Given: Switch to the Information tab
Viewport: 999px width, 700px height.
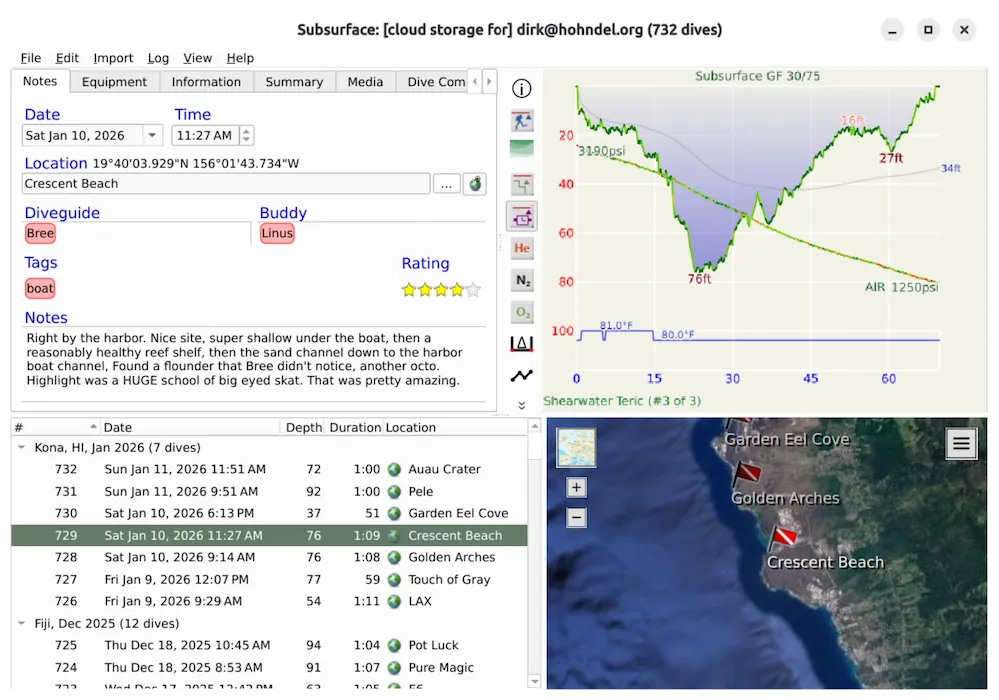Looking at the screenshot, I should click(206, 82).
